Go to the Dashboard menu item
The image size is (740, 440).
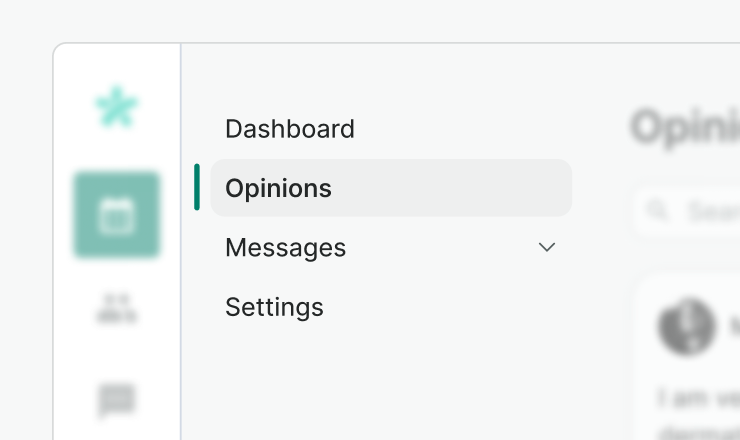coord(290,129)
